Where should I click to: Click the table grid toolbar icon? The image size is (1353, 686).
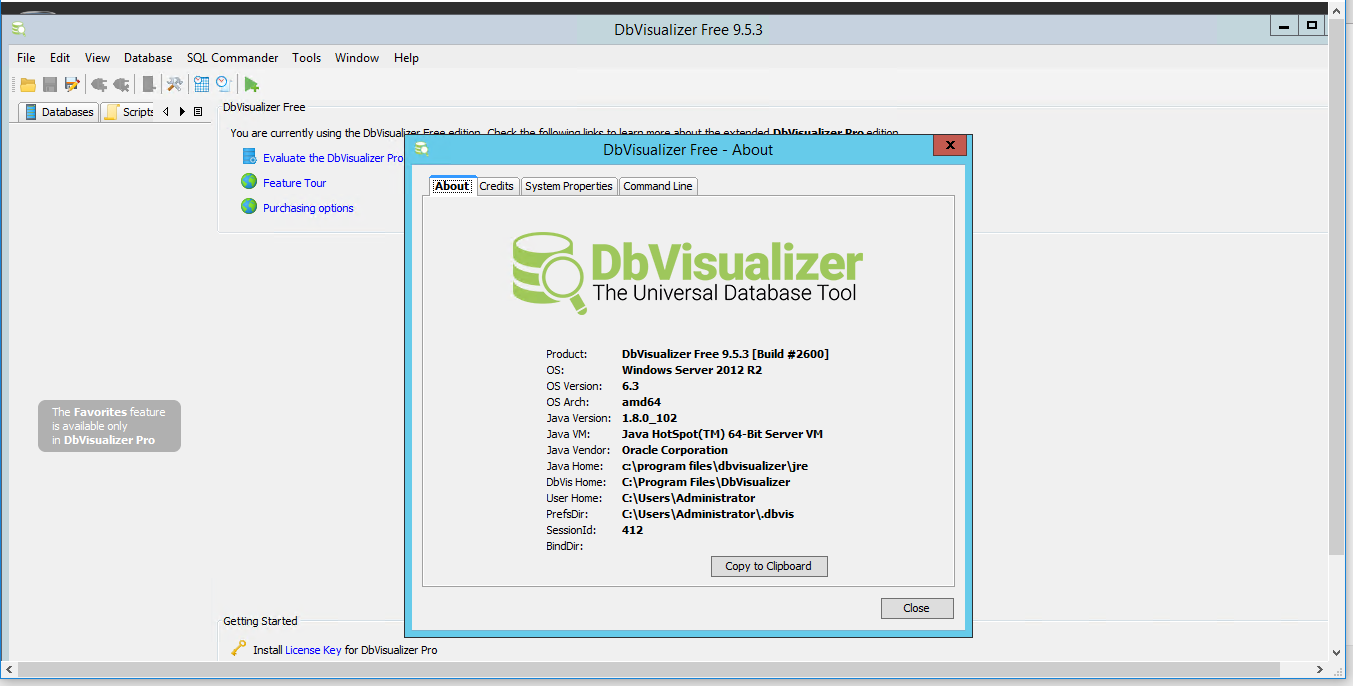(202, 85)
